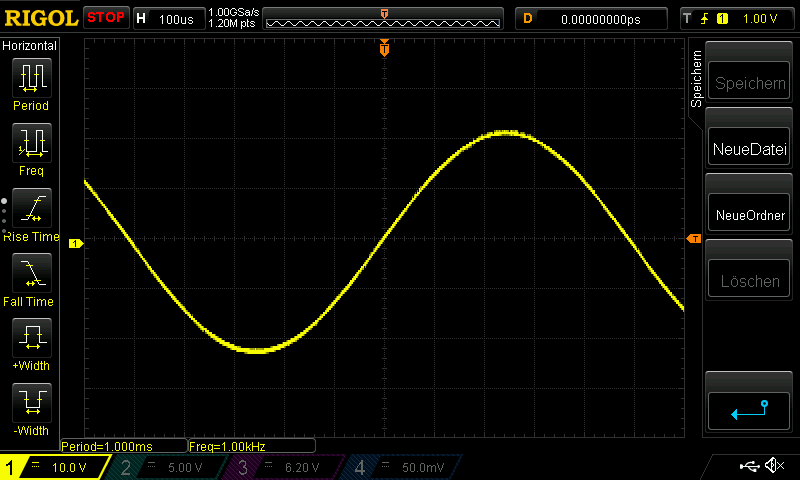Click the 1.00GSa/s sample rate text
Image resolution: width=800 pixels, height=480 pixels.
pos(234,12)
